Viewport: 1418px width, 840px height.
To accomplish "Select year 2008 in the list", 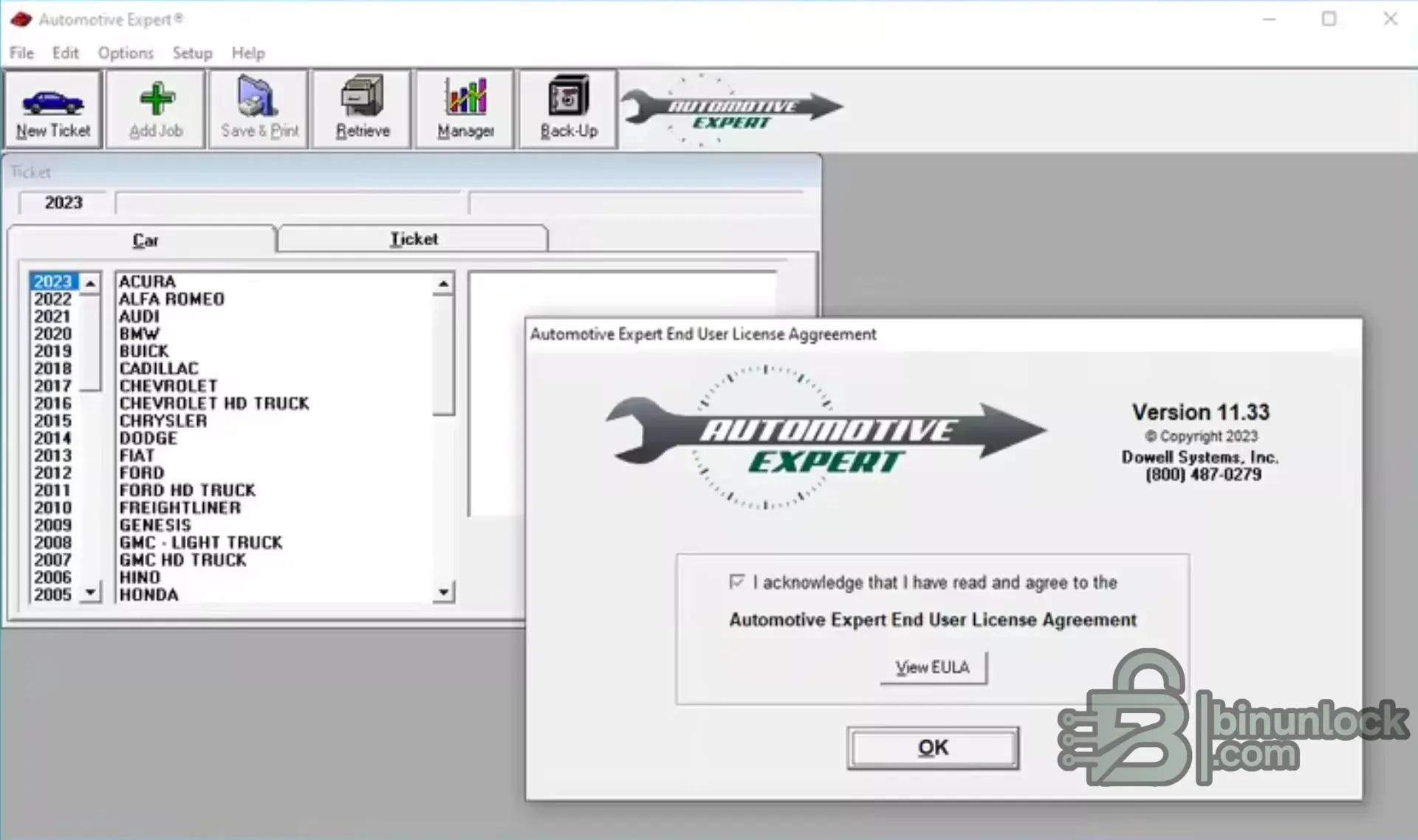I will (53, 543).
